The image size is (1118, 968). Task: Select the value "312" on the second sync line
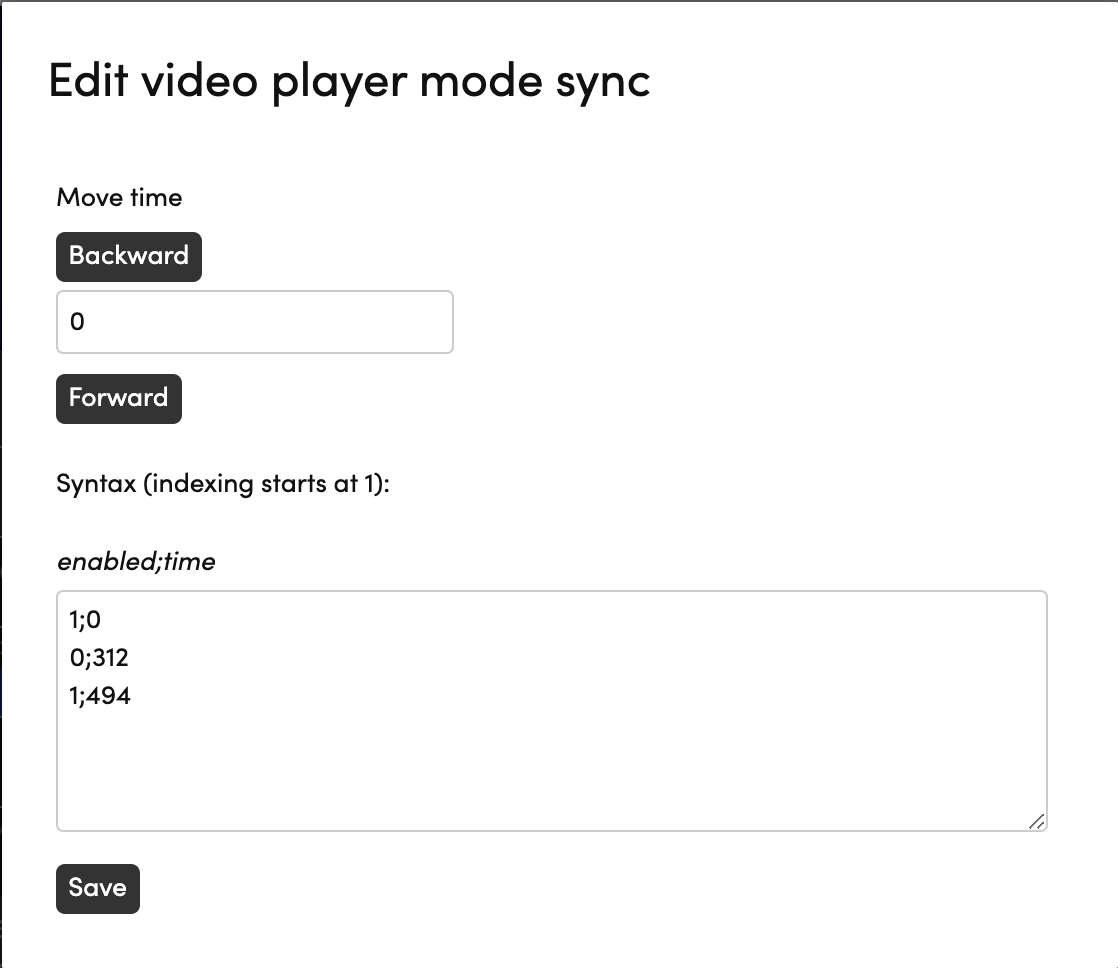coord(105,657)
